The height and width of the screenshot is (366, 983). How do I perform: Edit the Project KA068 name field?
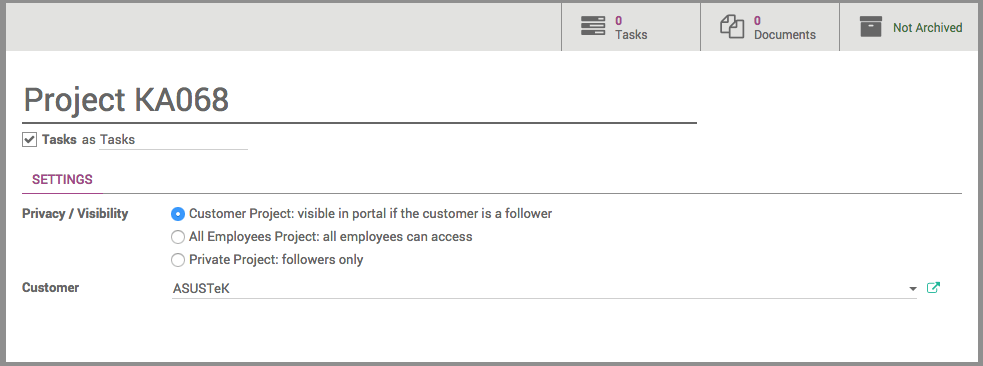[359, 100]
